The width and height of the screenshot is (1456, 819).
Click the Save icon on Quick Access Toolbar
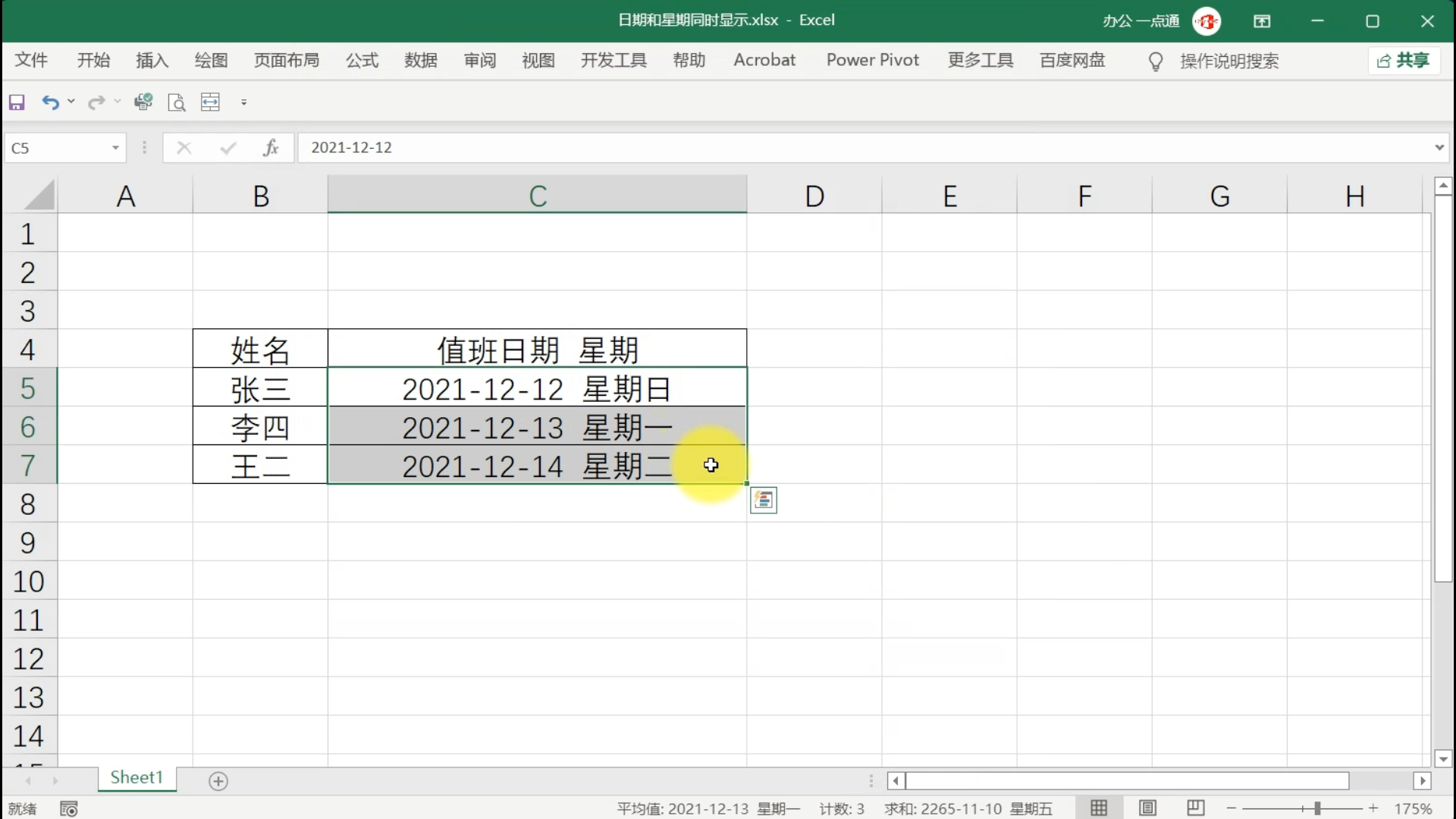[16, 102]
